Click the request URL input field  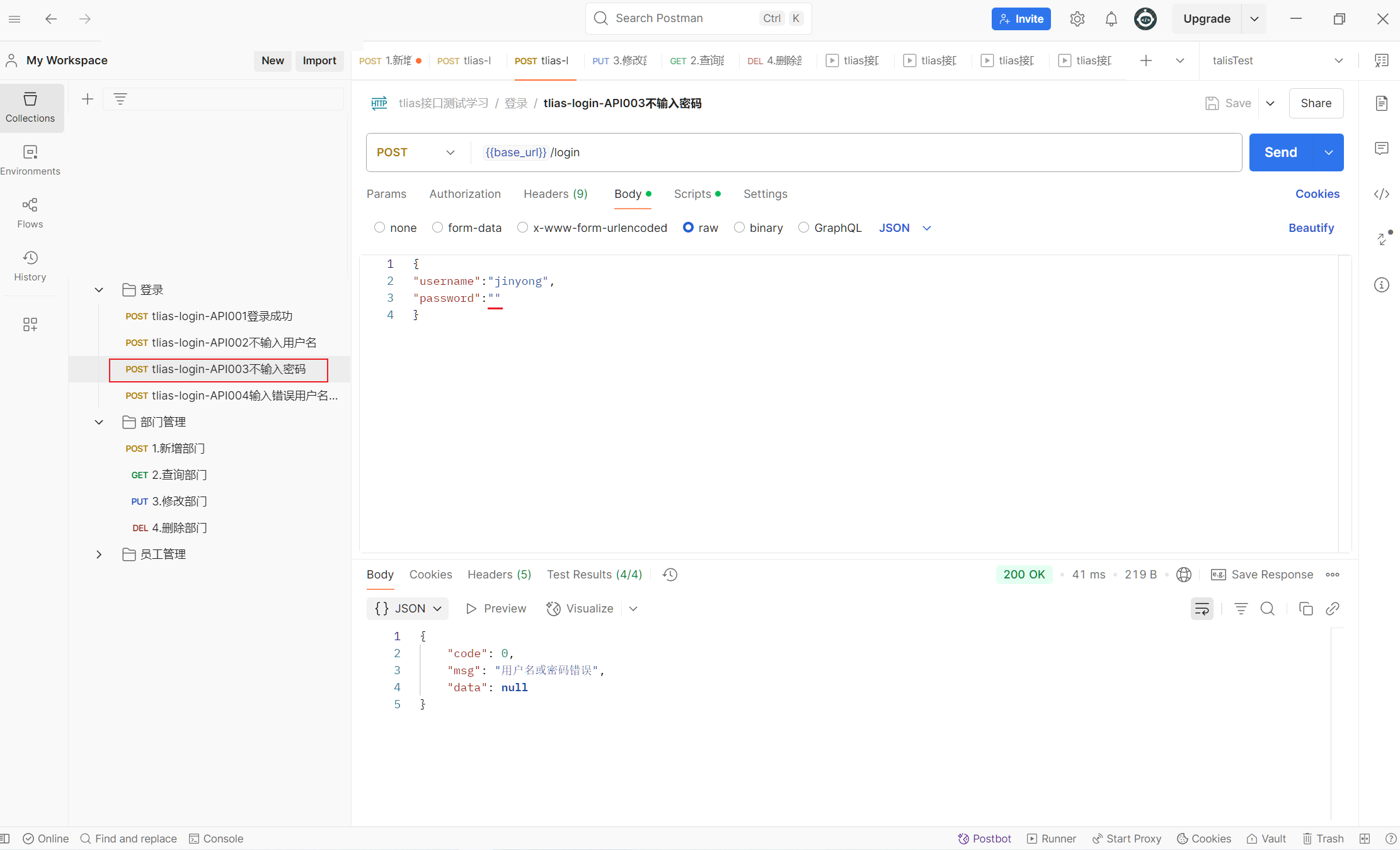click(x=882, y=152)
